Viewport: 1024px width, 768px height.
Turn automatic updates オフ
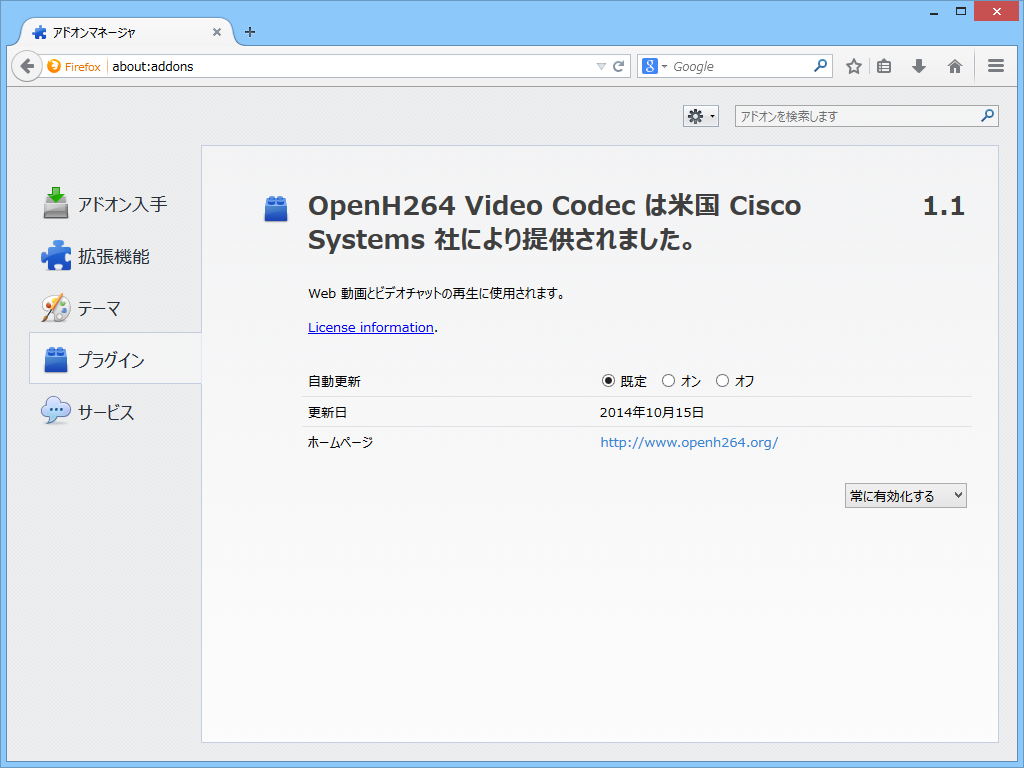tap(722, 381)
